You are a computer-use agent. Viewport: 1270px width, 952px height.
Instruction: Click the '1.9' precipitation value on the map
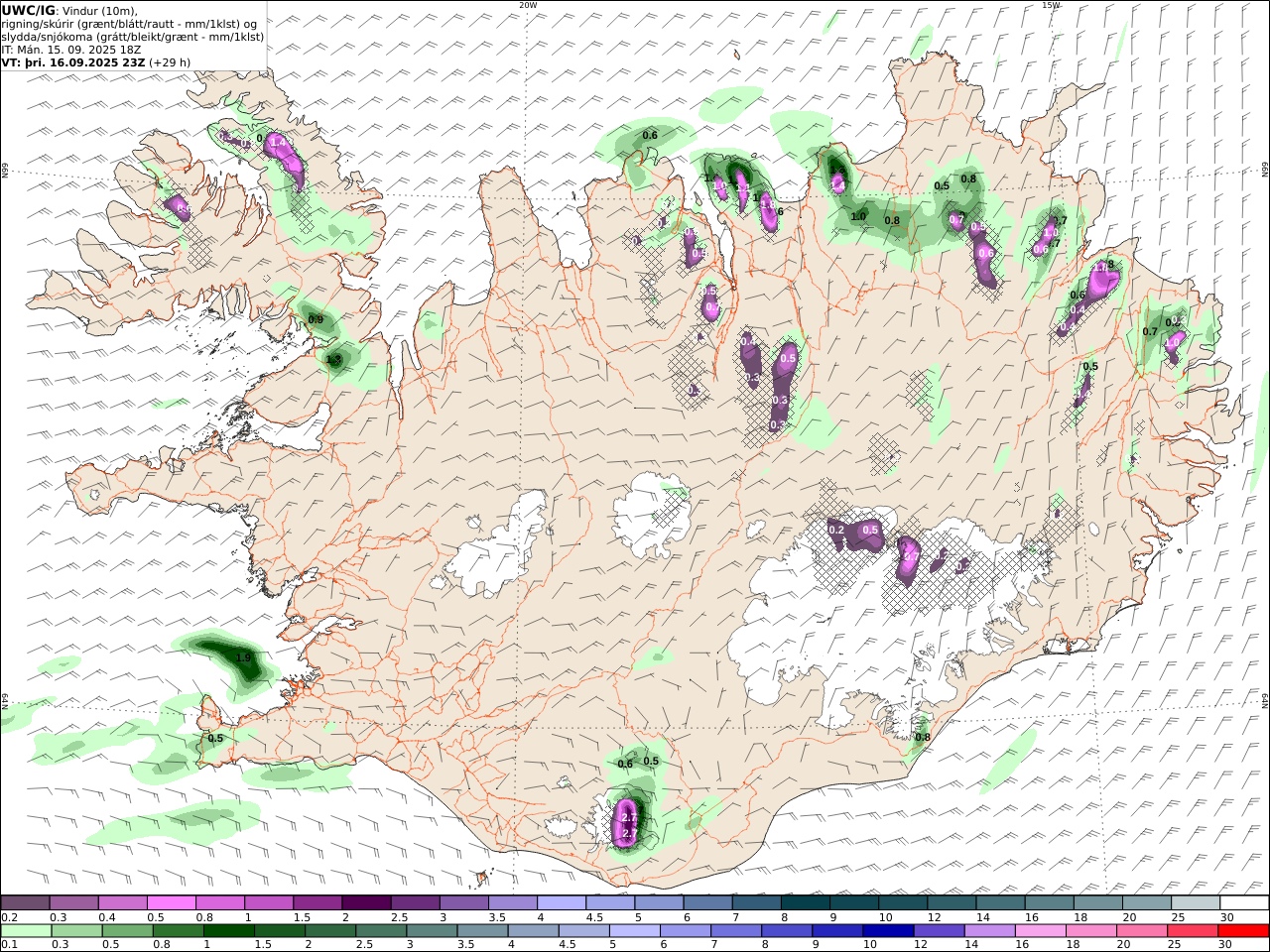tap(244, 657)
